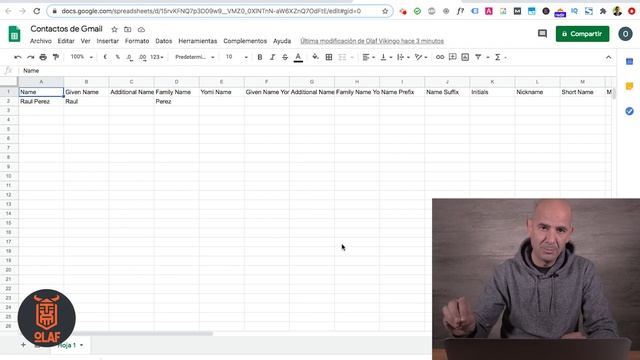Open the Datos menu
The image size is (640, 360).
coord(164,41)
